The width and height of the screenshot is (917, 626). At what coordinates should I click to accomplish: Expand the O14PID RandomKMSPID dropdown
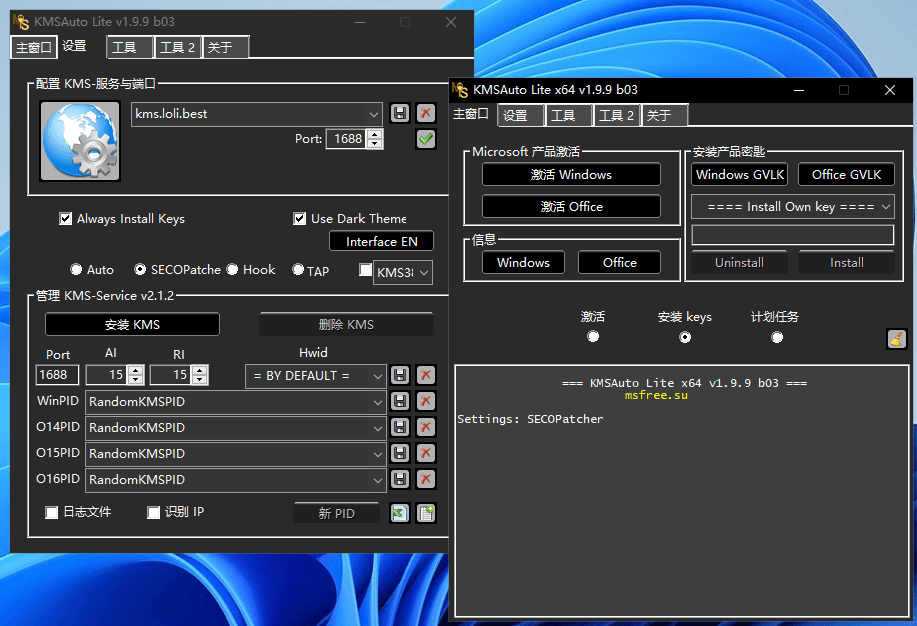pyautogui.click(x=378, y=428)
